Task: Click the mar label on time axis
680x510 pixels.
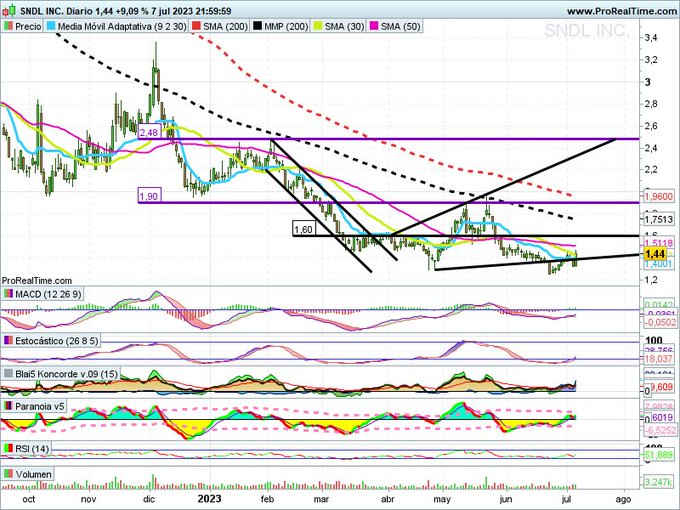Action: tap(321, 499)
